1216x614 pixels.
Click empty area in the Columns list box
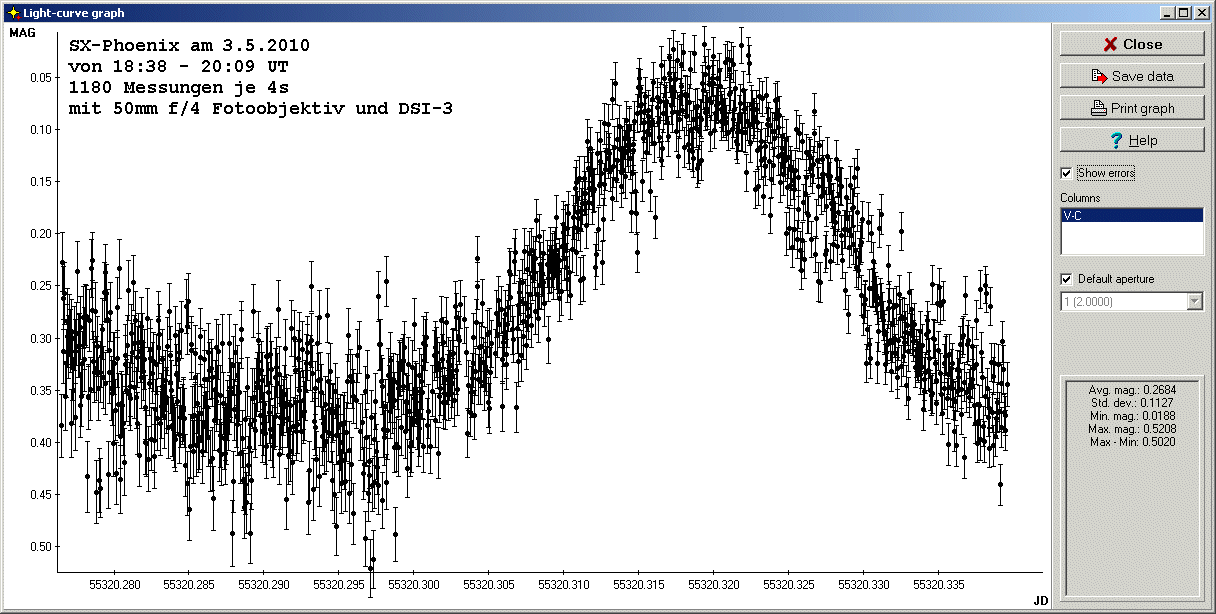tap(1130, 240)
